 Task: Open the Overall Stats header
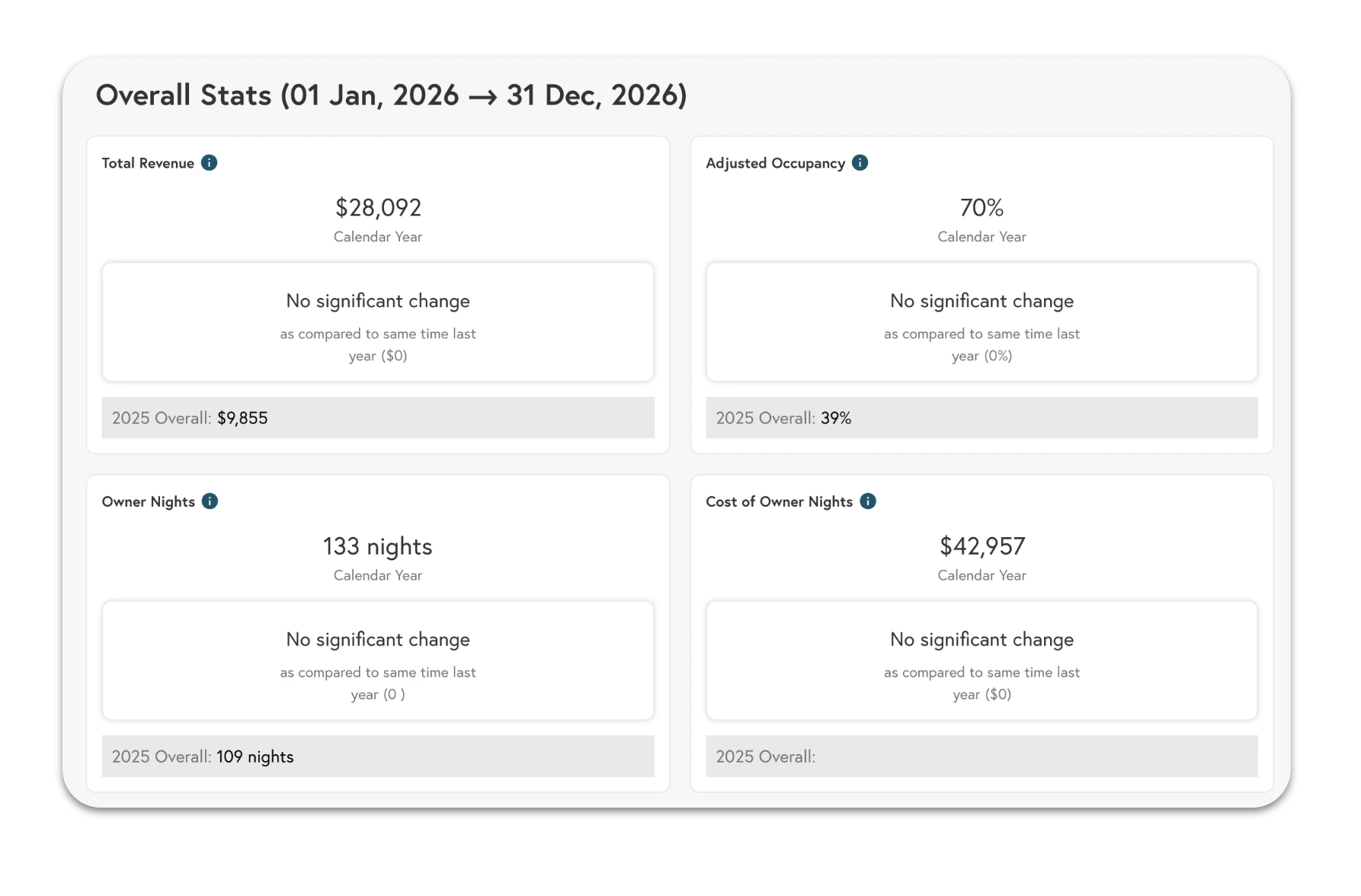point(391,94)
